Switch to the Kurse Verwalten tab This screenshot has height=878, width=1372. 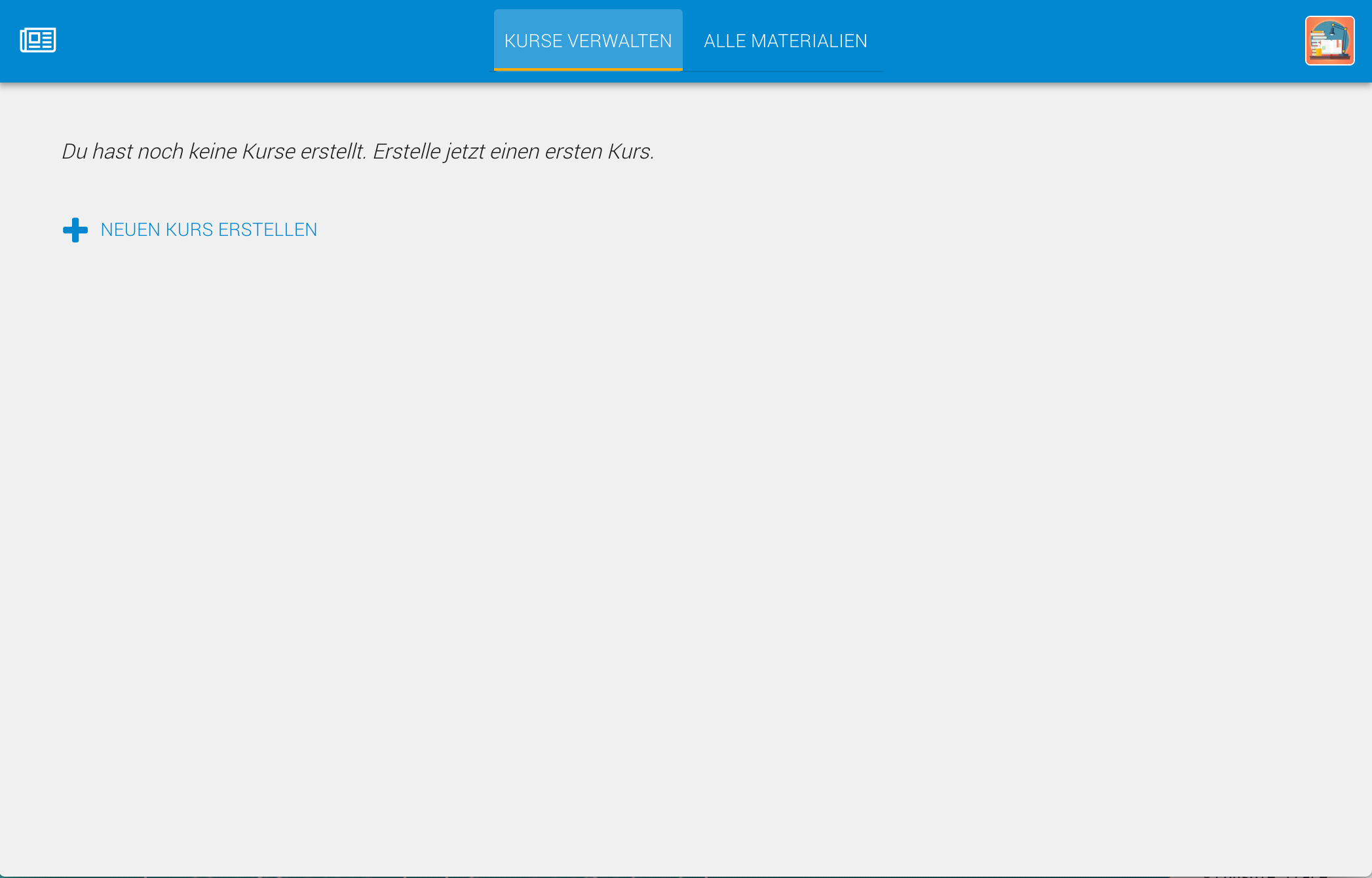(x=588, y=40)
